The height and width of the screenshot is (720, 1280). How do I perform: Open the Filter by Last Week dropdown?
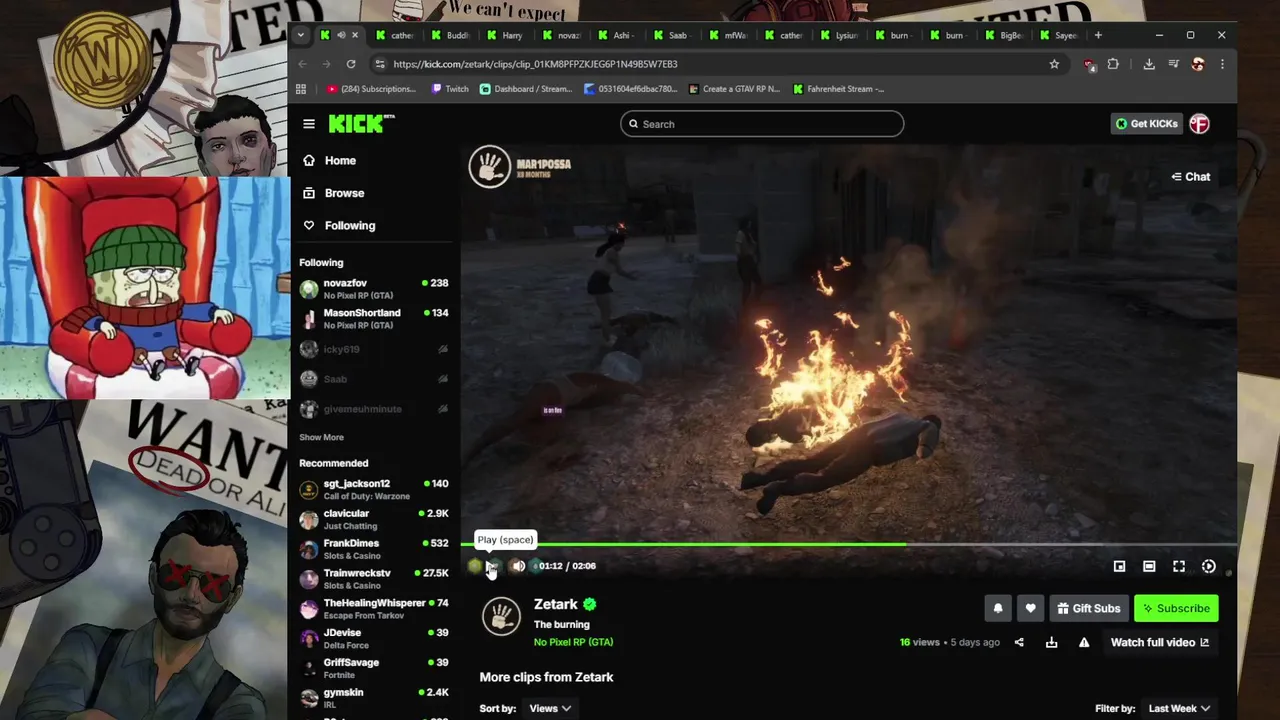click(x=1179, y=708)
